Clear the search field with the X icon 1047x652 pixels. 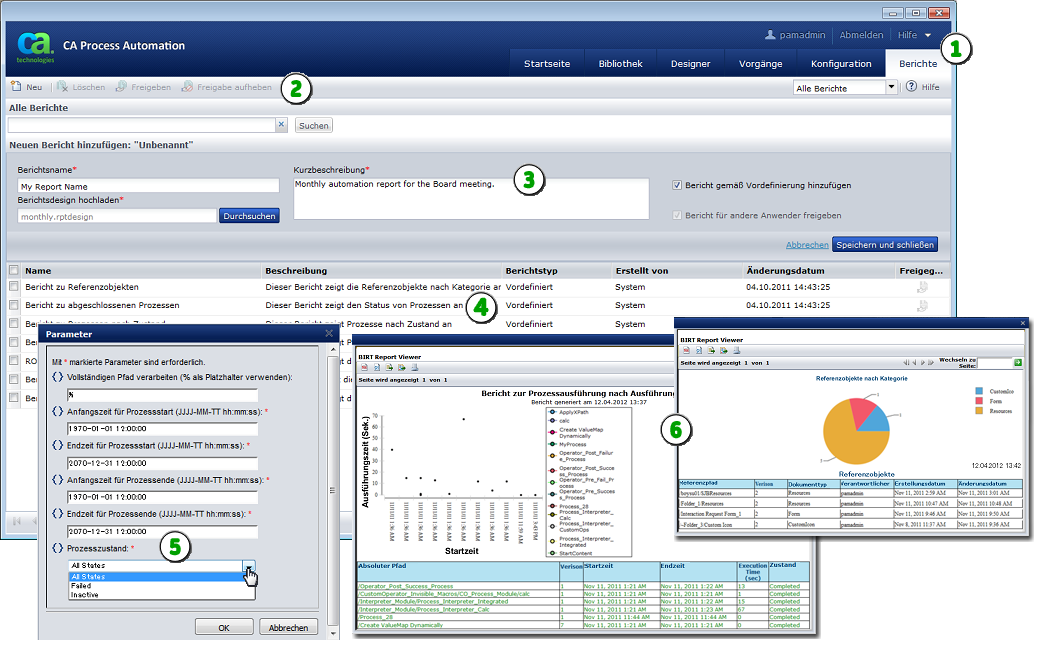click(281, 125)
